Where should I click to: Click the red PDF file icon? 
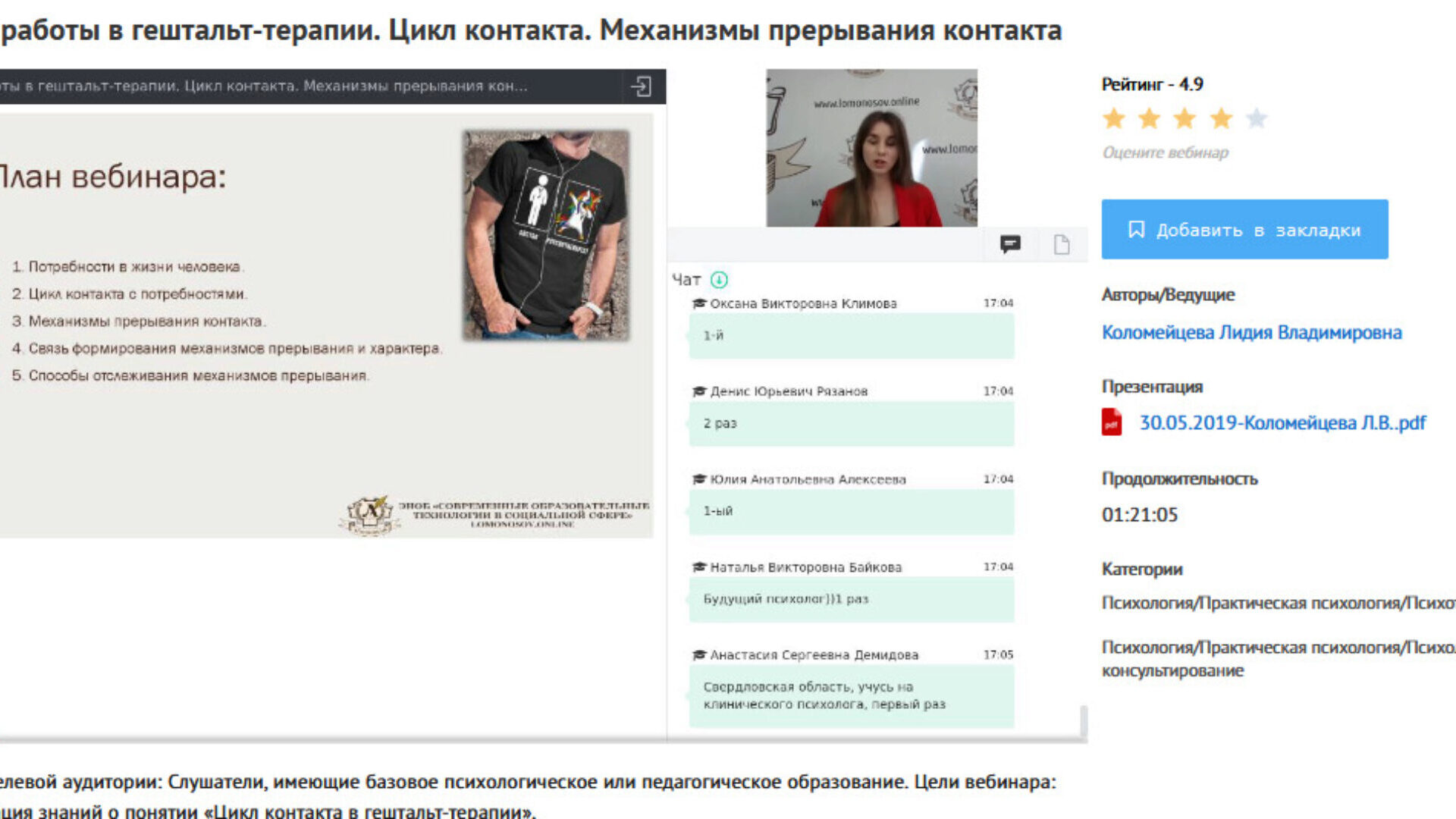pyautogui.click(x=1112, y=422)
